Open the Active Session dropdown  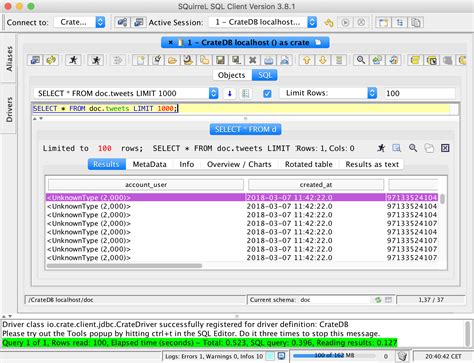(x=263, y=22)
